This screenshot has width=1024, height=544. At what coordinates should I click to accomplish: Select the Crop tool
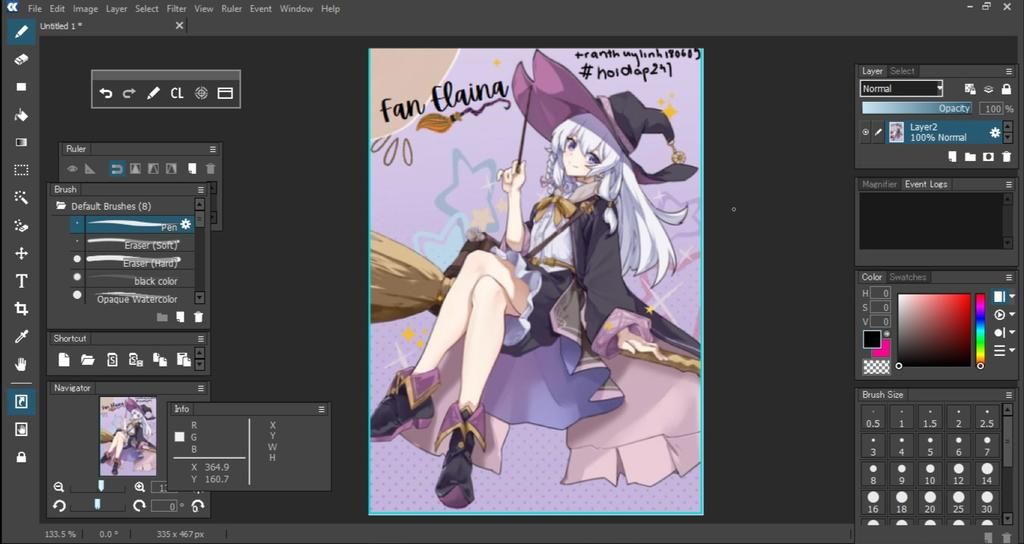click(x=21, y=309)
